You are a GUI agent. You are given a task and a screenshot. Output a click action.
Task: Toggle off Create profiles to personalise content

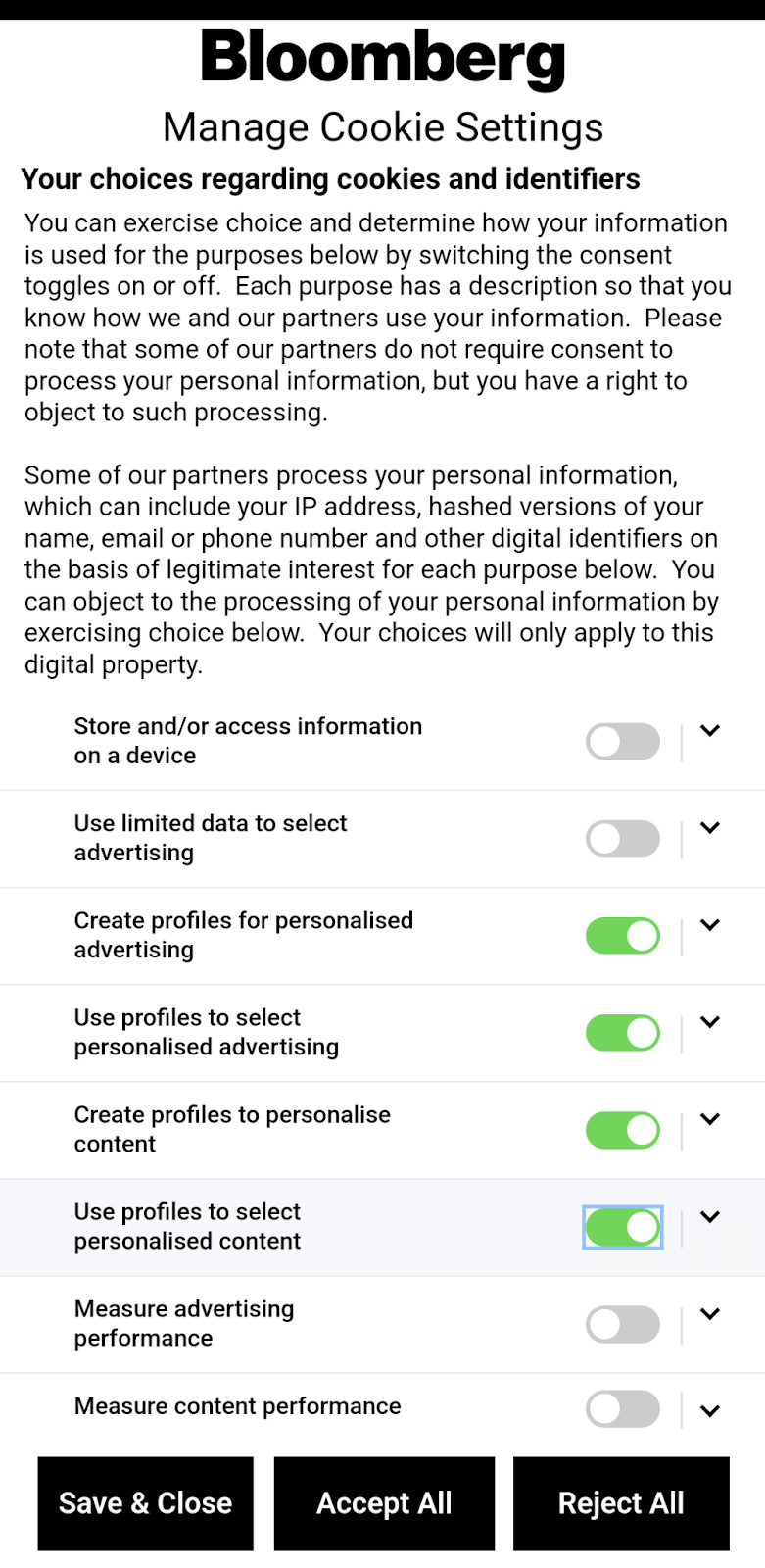point(623,1130)
